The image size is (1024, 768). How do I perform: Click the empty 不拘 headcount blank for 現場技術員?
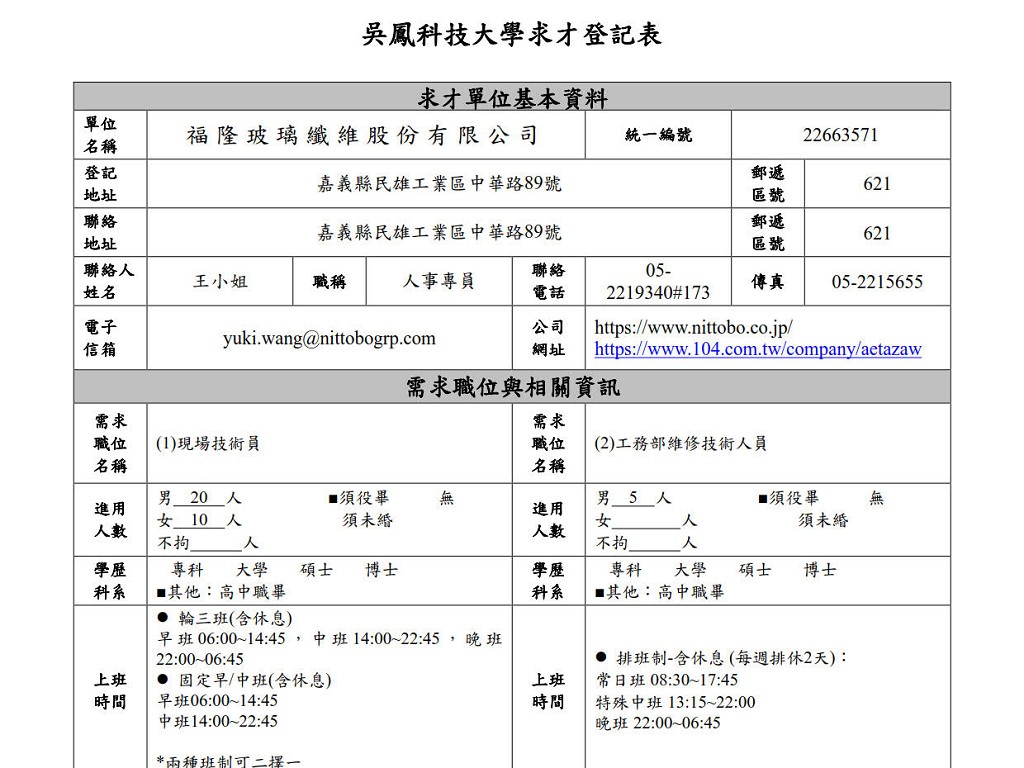tap(216, 543)
